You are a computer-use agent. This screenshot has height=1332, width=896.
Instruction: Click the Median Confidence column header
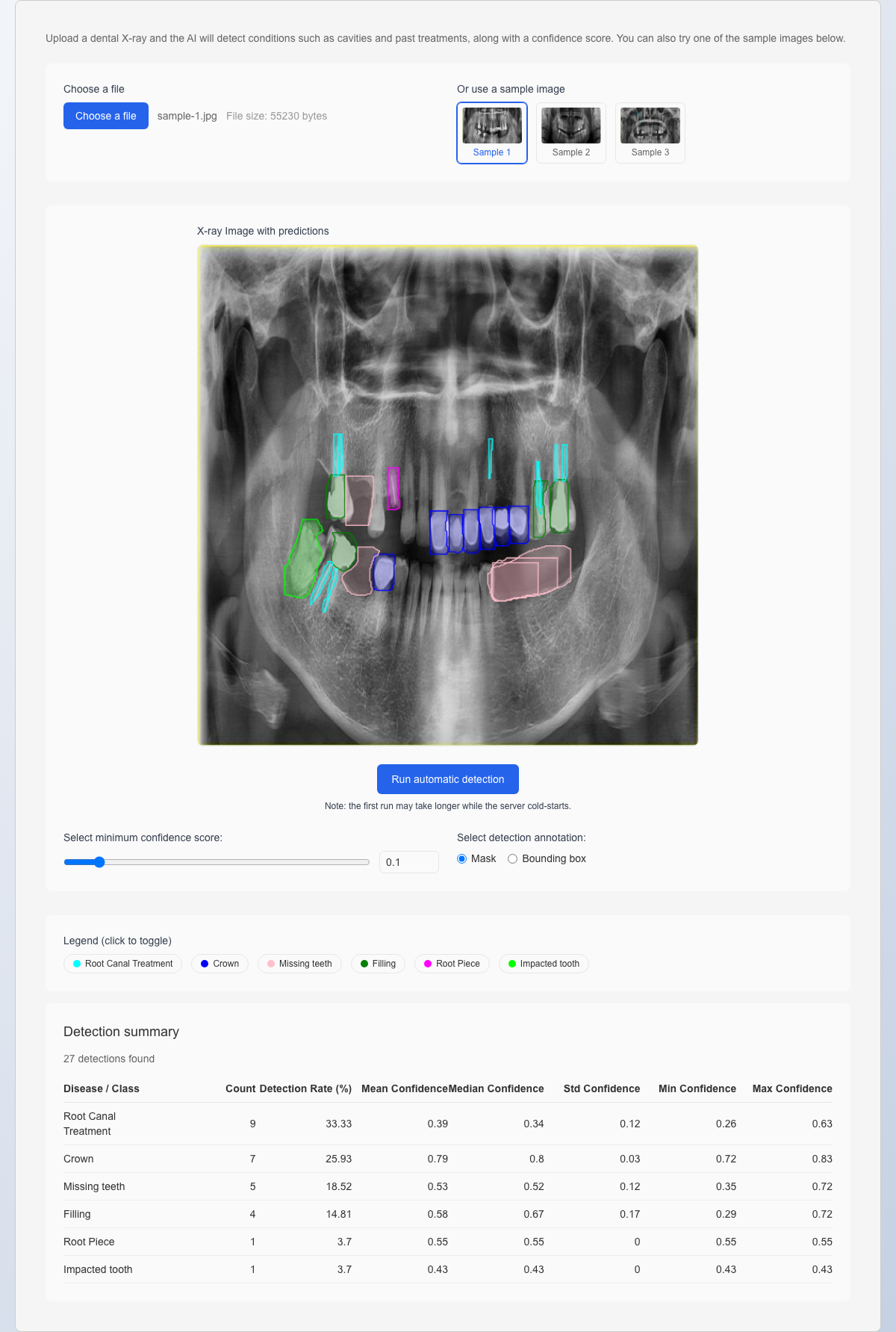pos(497,1088)
